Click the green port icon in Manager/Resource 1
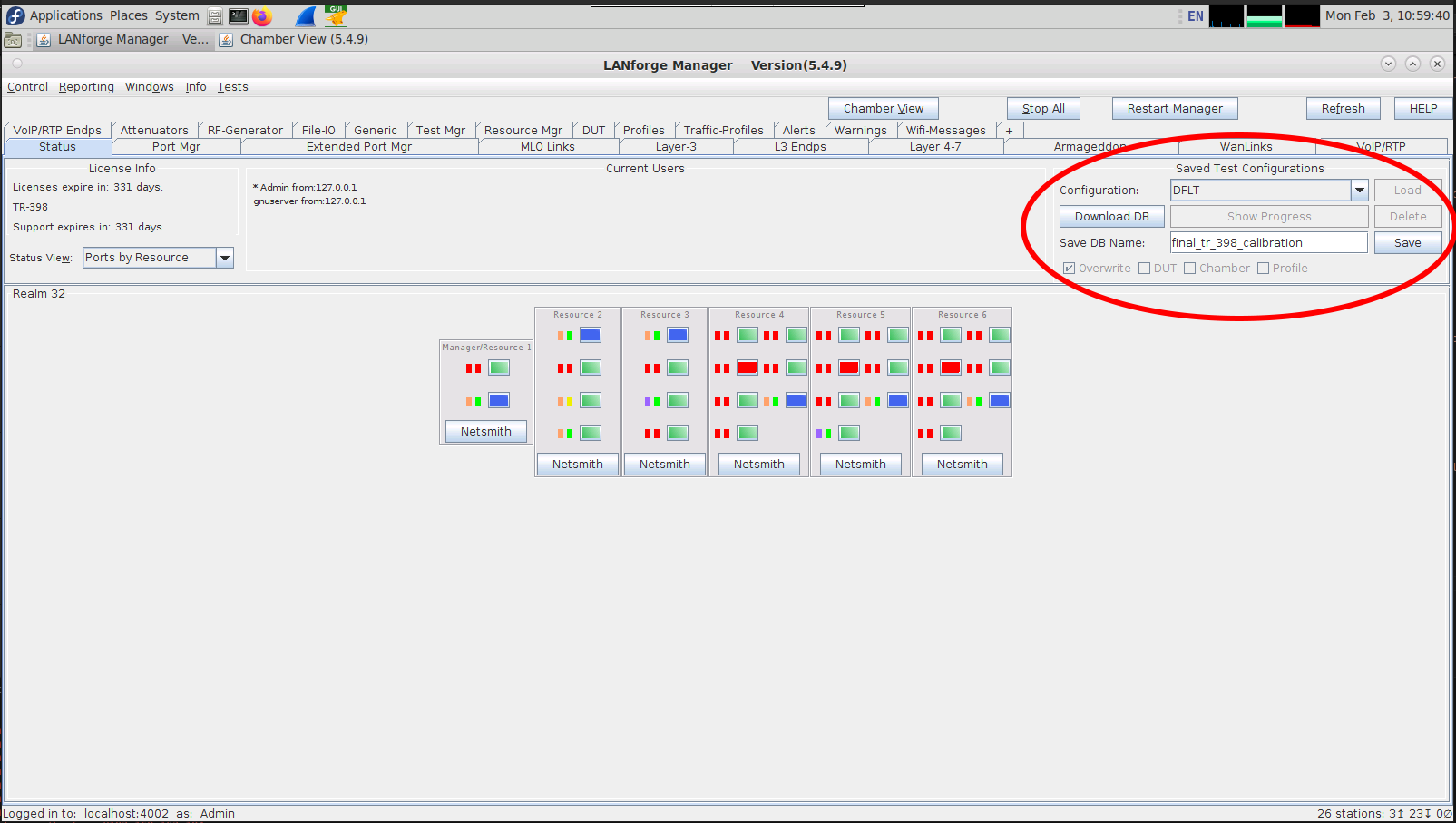This screenshot has width=1456, height=823. (499, 367)
